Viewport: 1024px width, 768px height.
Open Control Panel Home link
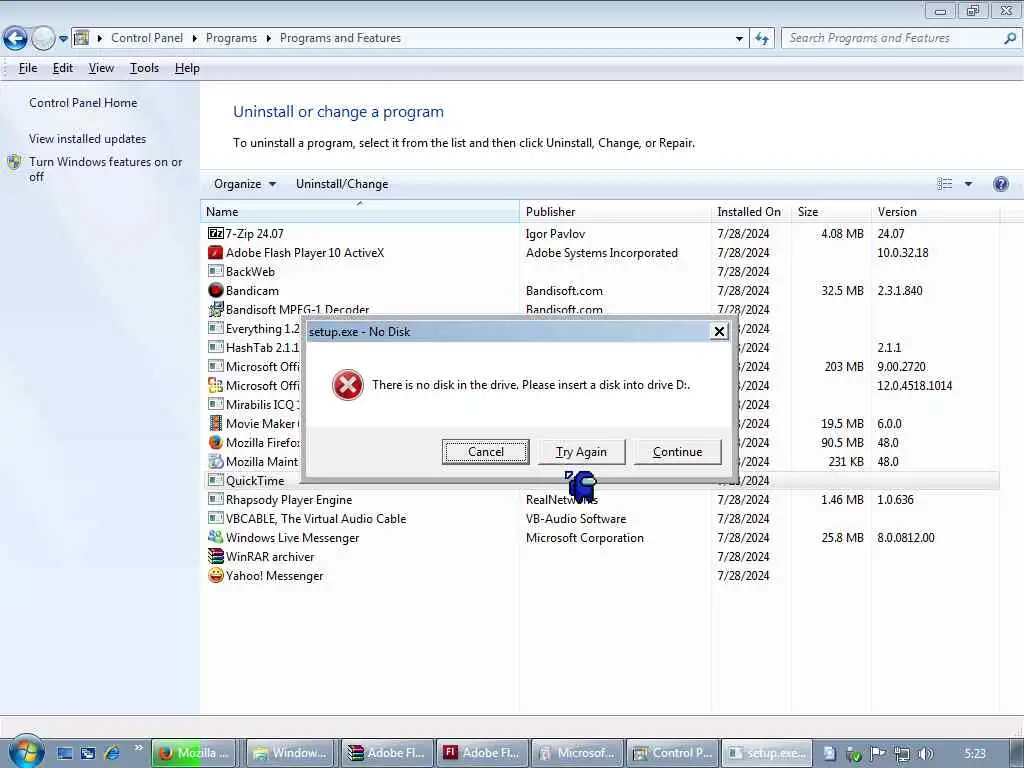pyautogui.click(x=83, y=103)
